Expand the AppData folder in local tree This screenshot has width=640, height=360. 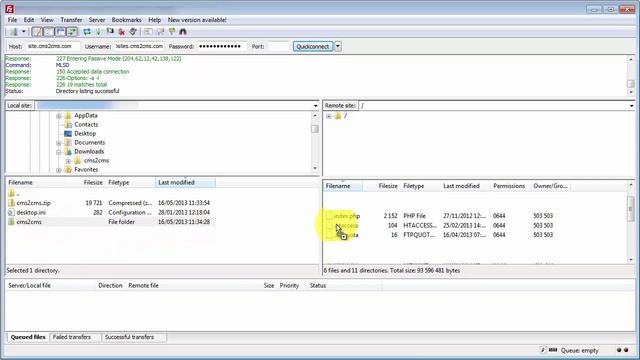[x=59, y=116]
